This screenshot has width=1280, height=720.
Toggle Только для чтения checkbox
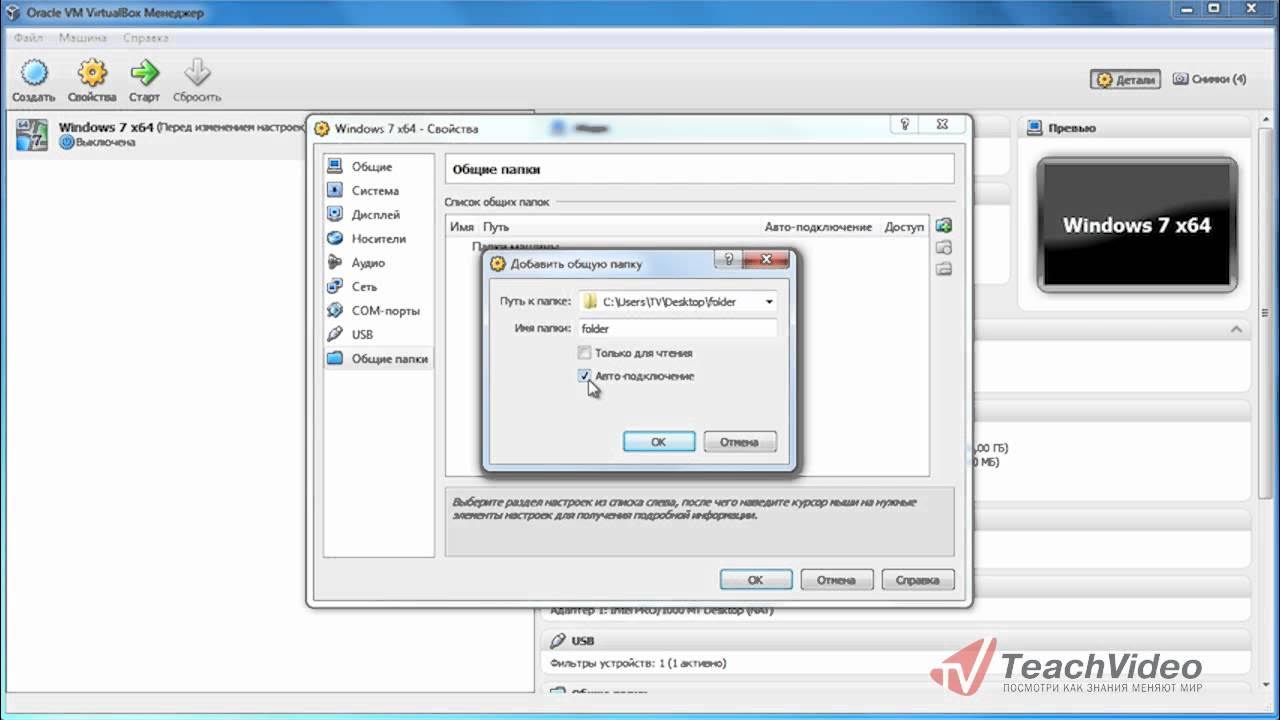pos(584,353)
